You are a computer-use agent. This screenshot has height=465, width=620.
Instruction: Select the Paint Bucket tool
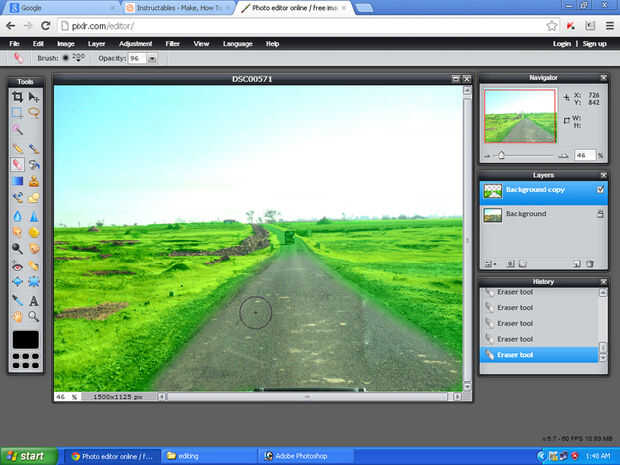(x=34, y=164)
